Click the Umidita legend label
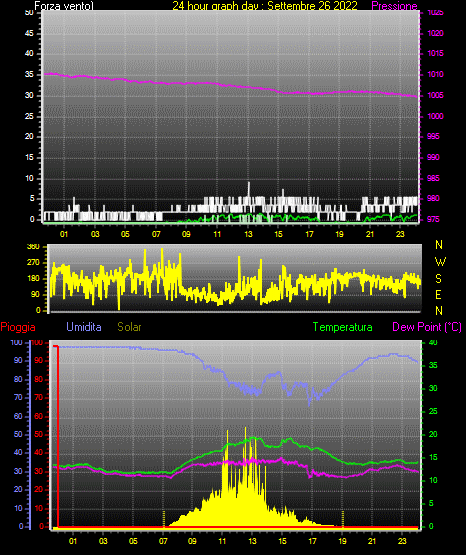The height and width of the screenshot is (555, 466). [x=84, y=327]
